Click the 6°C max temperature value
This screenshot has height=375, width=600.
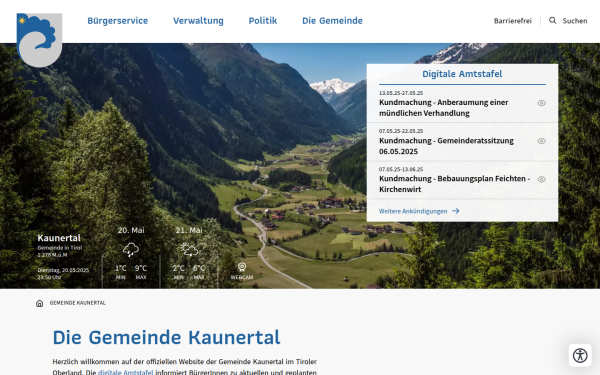pos(199,268)
